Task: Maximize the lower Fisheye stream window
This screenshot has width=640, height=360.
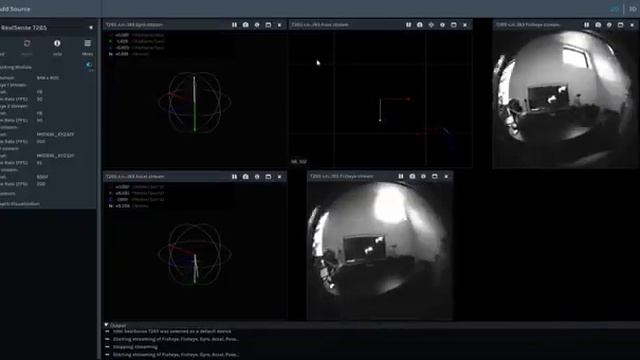Action: click(x=435, y=176)
